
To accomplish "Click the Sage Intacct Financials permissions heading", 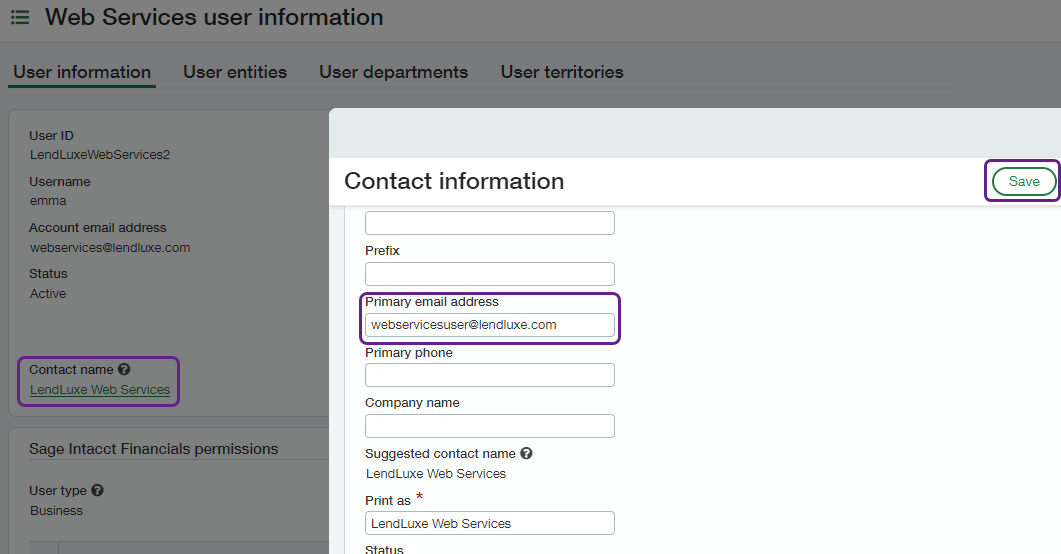I will tap(154, 448).
